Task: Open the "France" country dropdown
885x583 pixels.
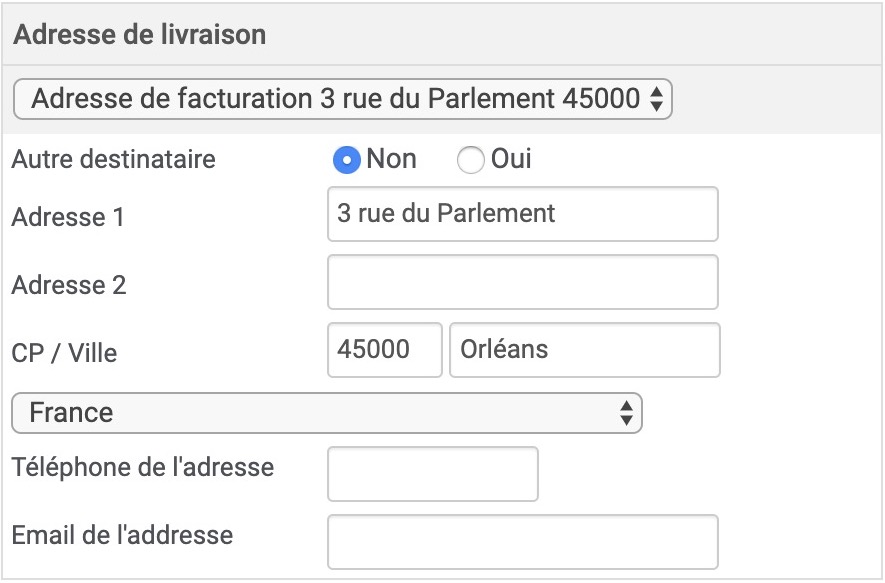Action: [x=327, y=413]
